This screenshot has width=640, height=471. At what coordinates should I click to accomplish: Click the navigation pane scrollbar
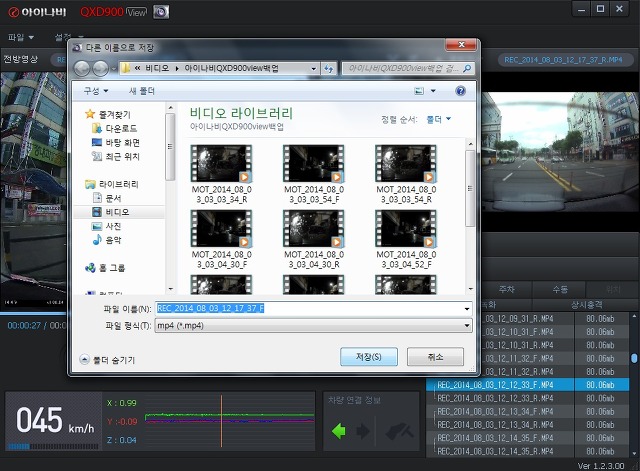coord(170,147)
